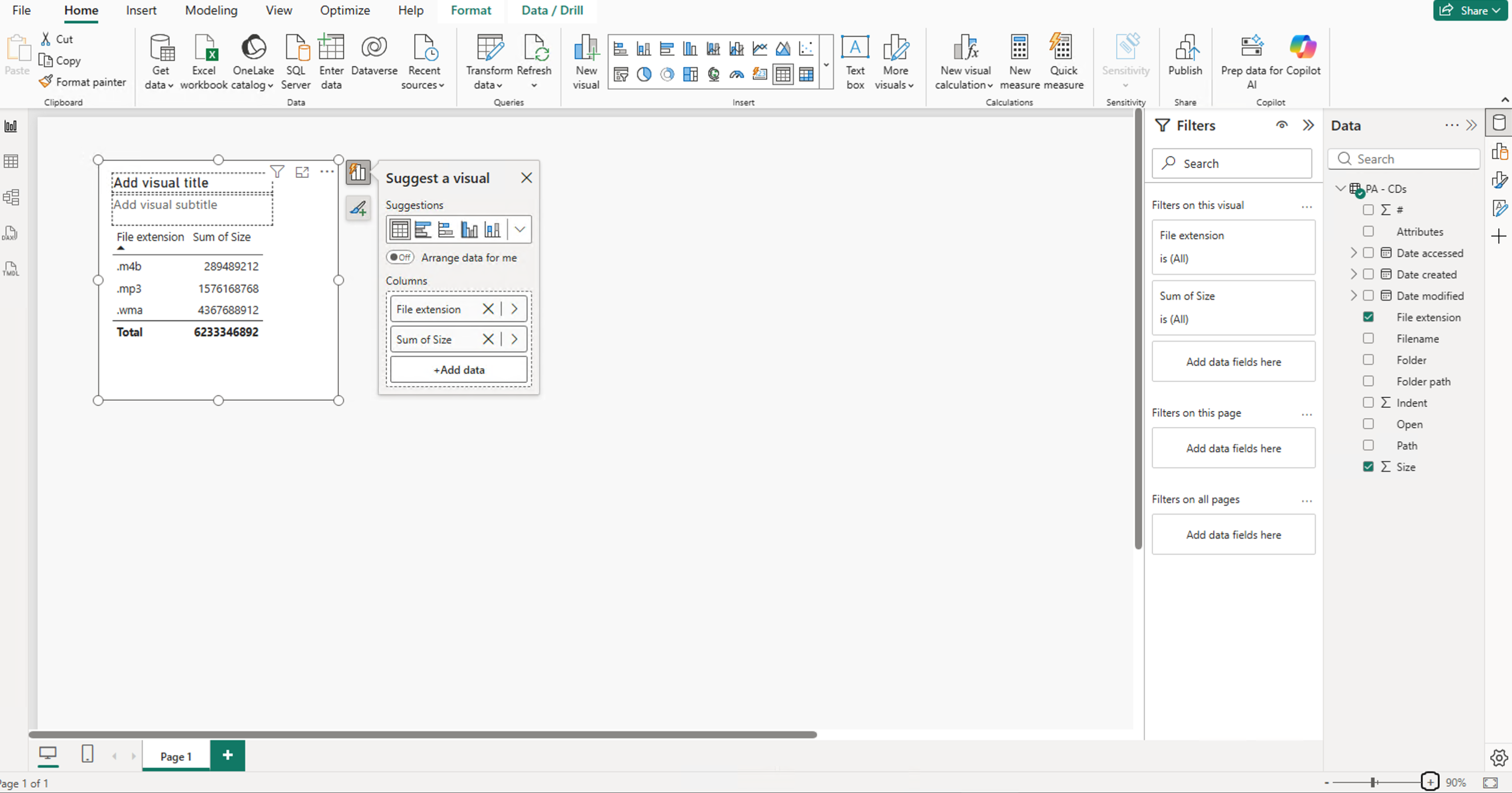This screenshot has width=1512, height=793.
Task: Open Report view in left sidebar
Action: tap(11, 126)
